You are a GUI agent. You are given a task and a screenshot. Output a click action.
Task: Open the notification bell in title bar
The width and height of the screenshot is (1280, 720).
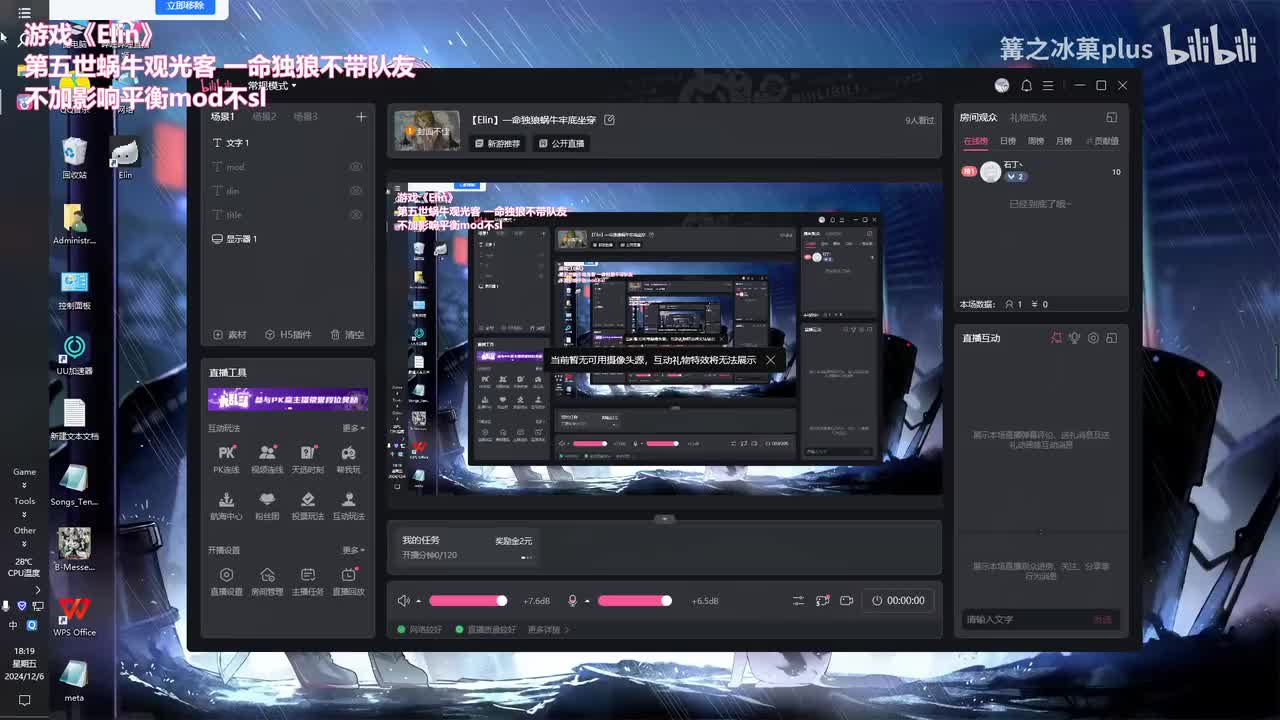[1026, 85]
